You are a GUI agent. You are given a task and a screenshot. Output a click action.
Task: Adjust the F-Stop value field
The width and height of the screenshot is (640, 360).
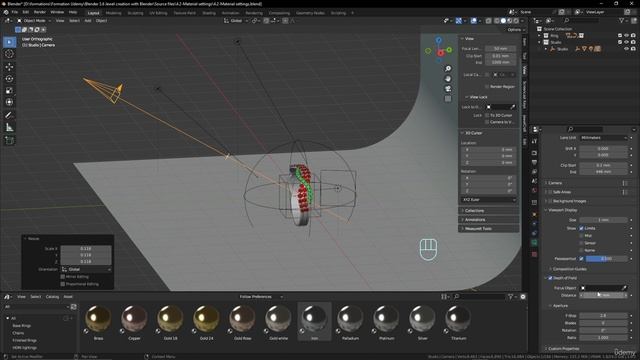tap(604, 316)
